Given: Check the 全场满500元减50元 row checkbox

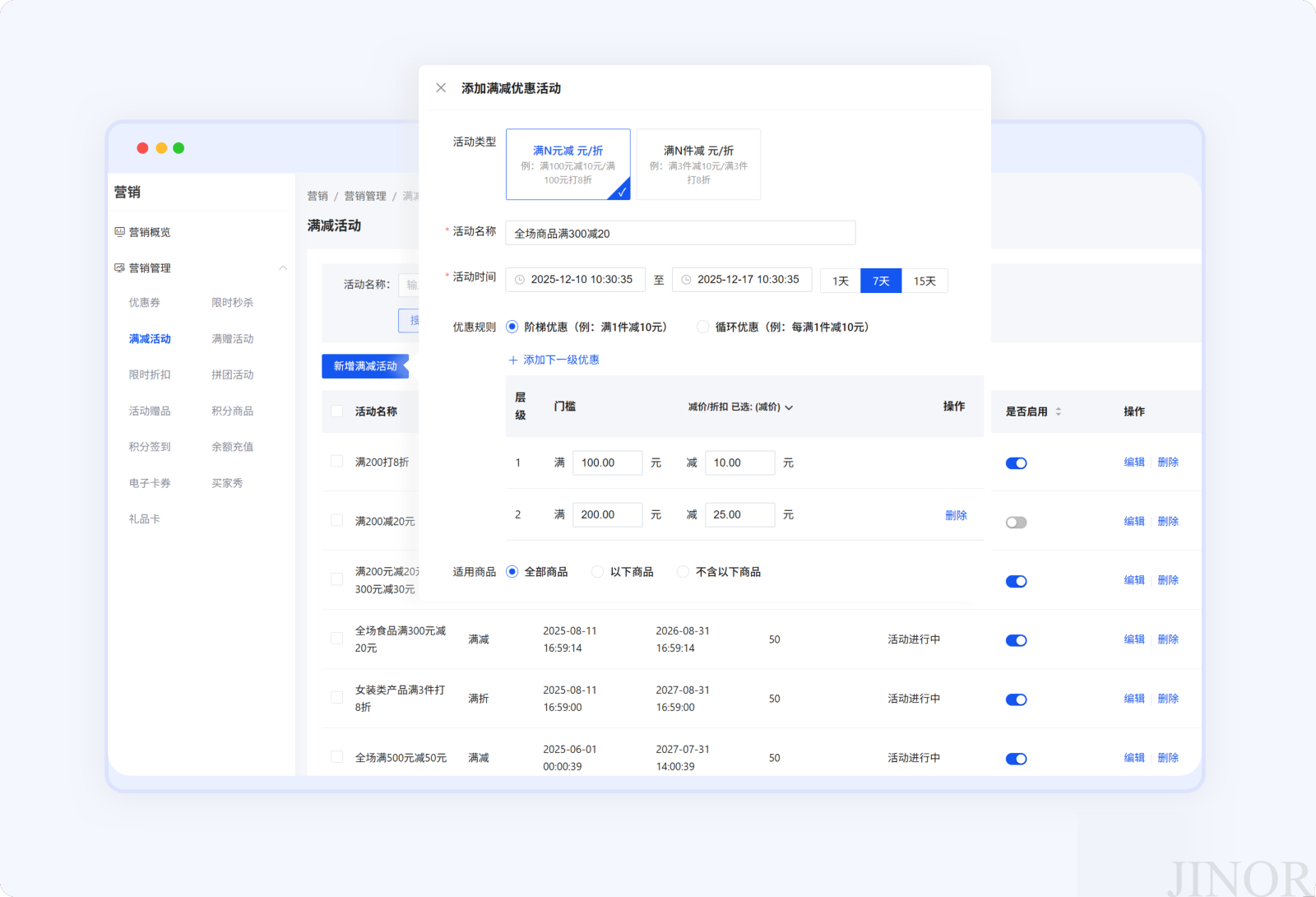Looking at the screenshot, I should (x=337, y=757).
